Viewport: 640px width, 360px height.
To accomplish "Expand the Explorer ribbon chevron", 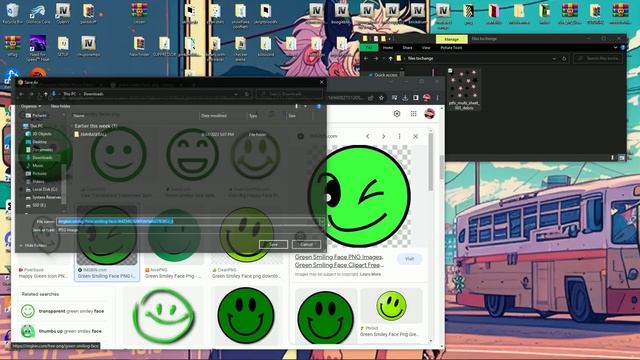I will pos(616,48).
